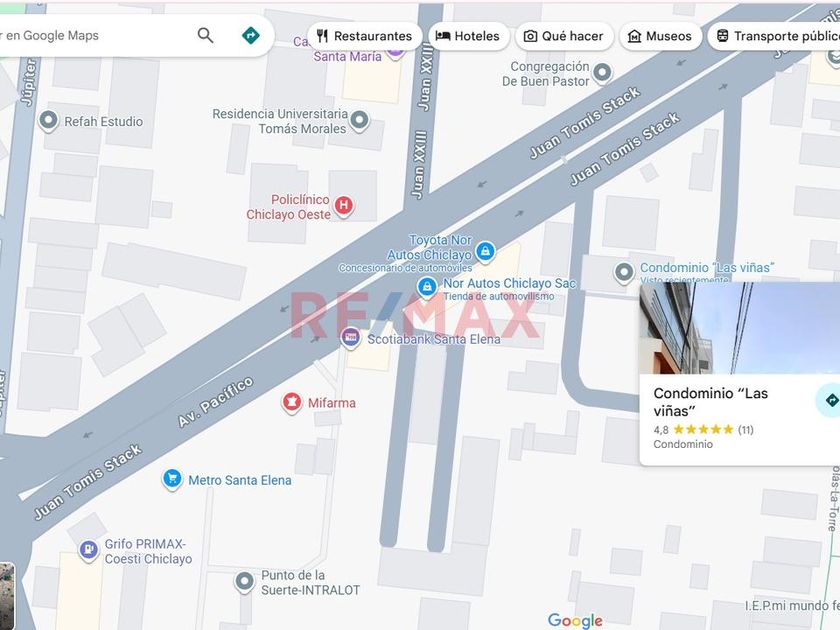Click the search magnifier icon
840x630 pixels.
click(205, 35)
